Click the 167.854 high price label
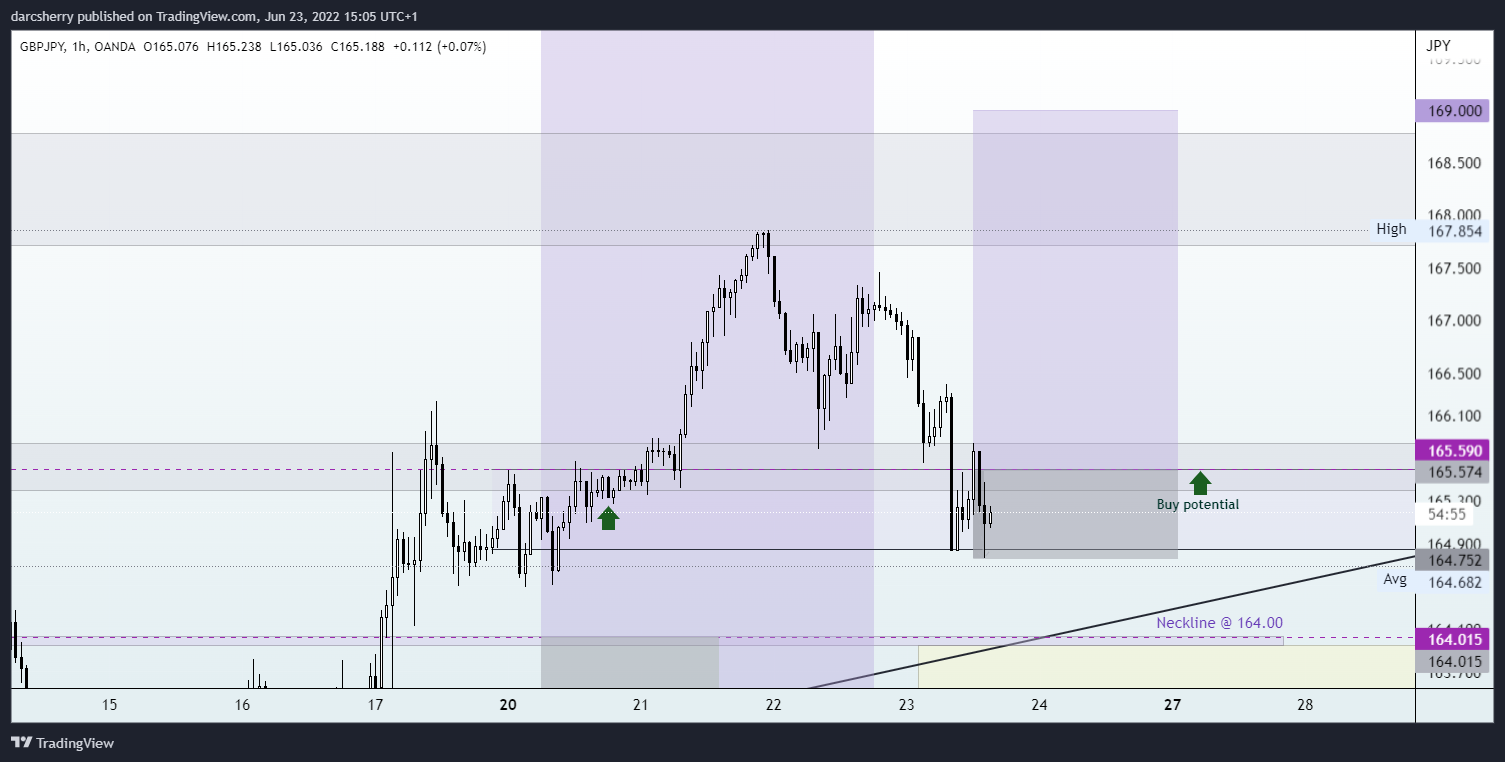Image resolution: width=1505 pixels, height=762 pixels. (x=1454, y=231)
